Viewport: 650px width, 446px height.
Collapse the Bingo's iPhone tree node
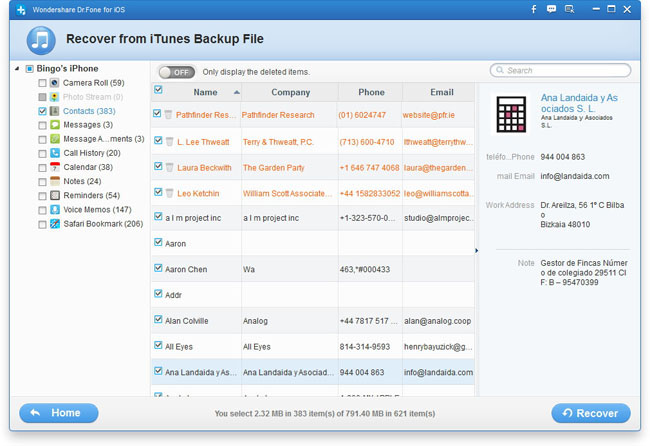pos(18,69)
